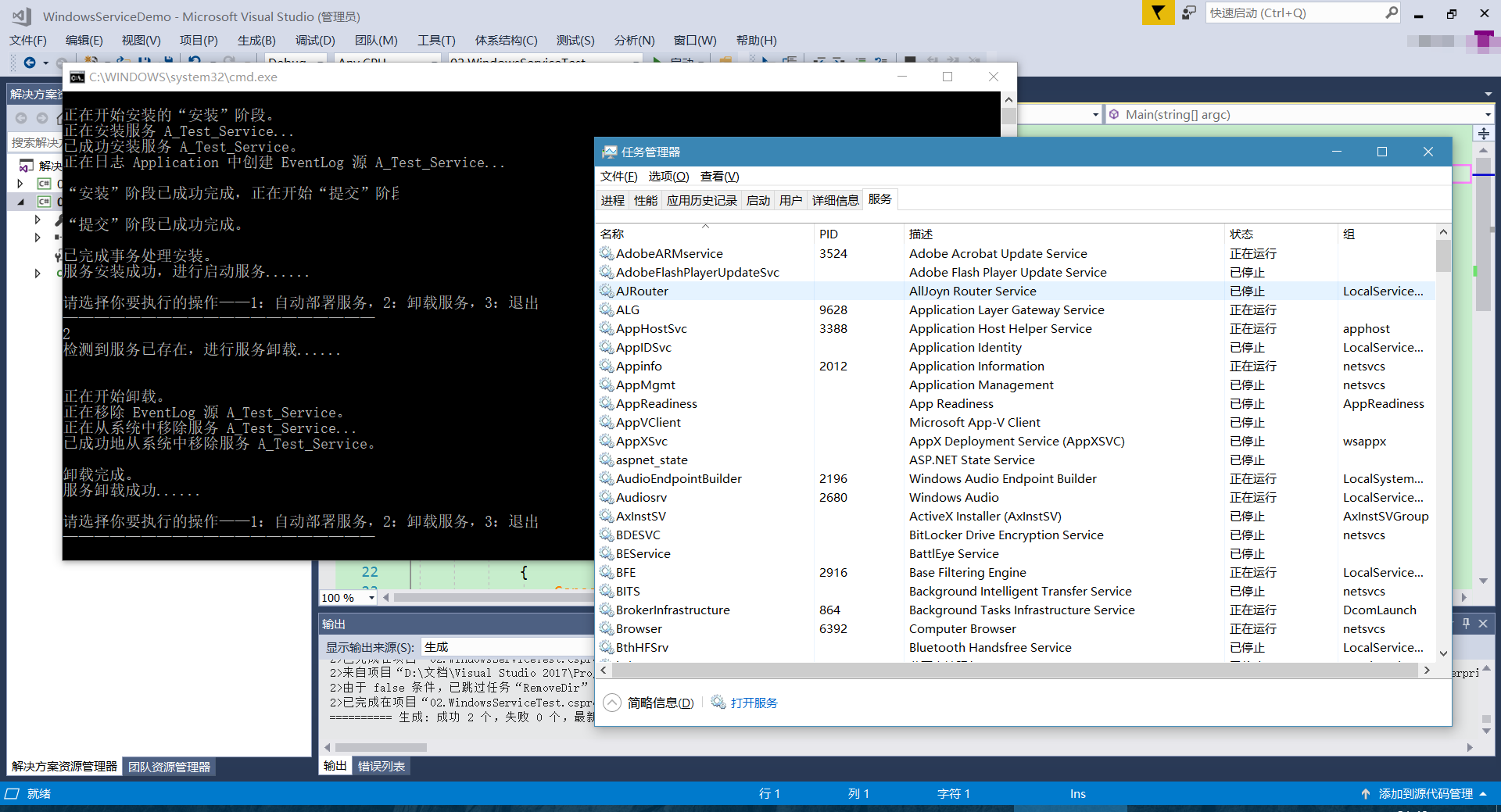Click the Task Manager title bar icon

[609, 152]
